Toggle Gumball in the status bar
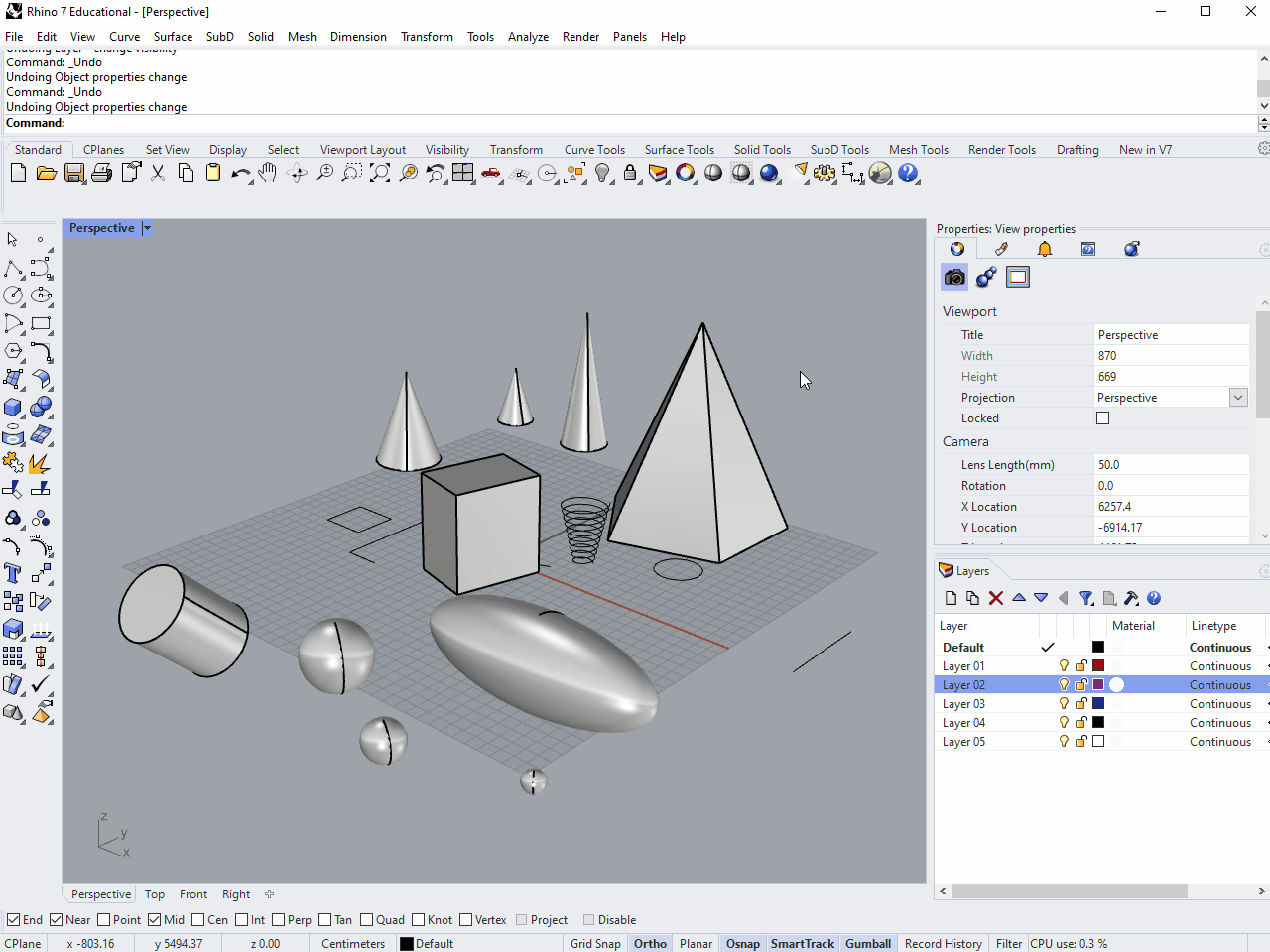The width and height of the screenshot is (1270, 952). tap(868, 944)
